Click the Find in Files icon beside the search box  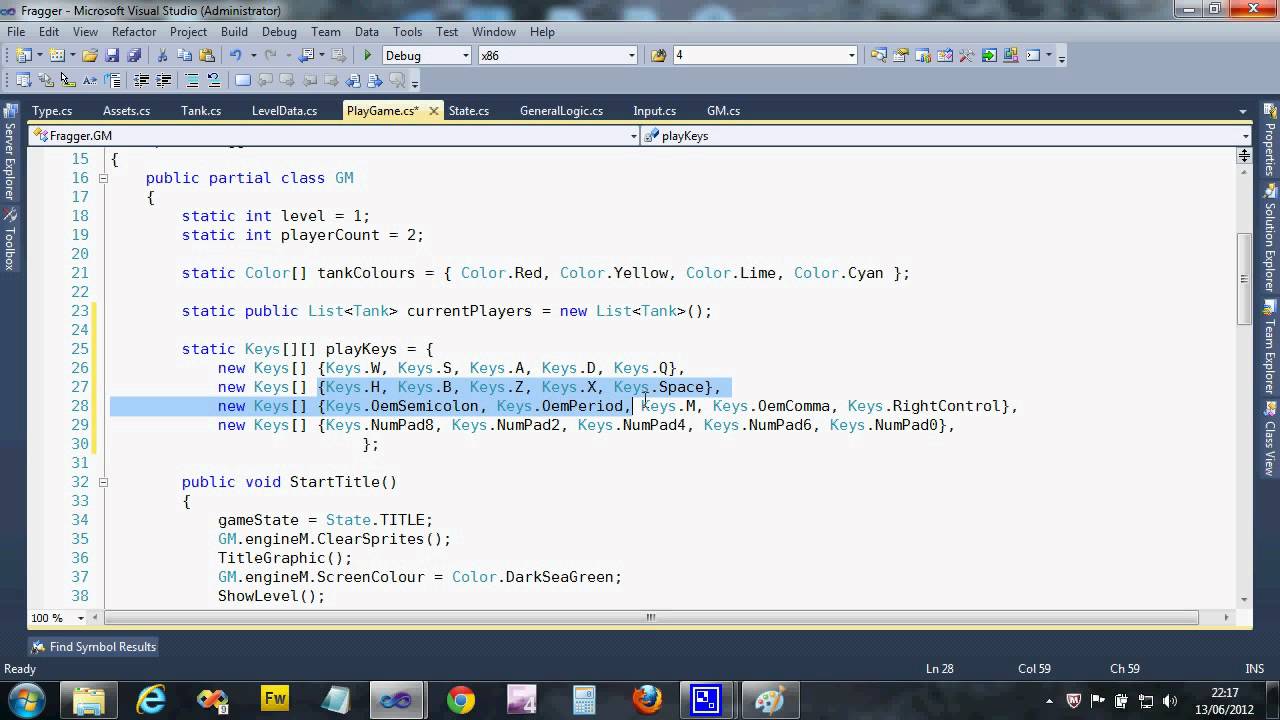coord(658,56)
